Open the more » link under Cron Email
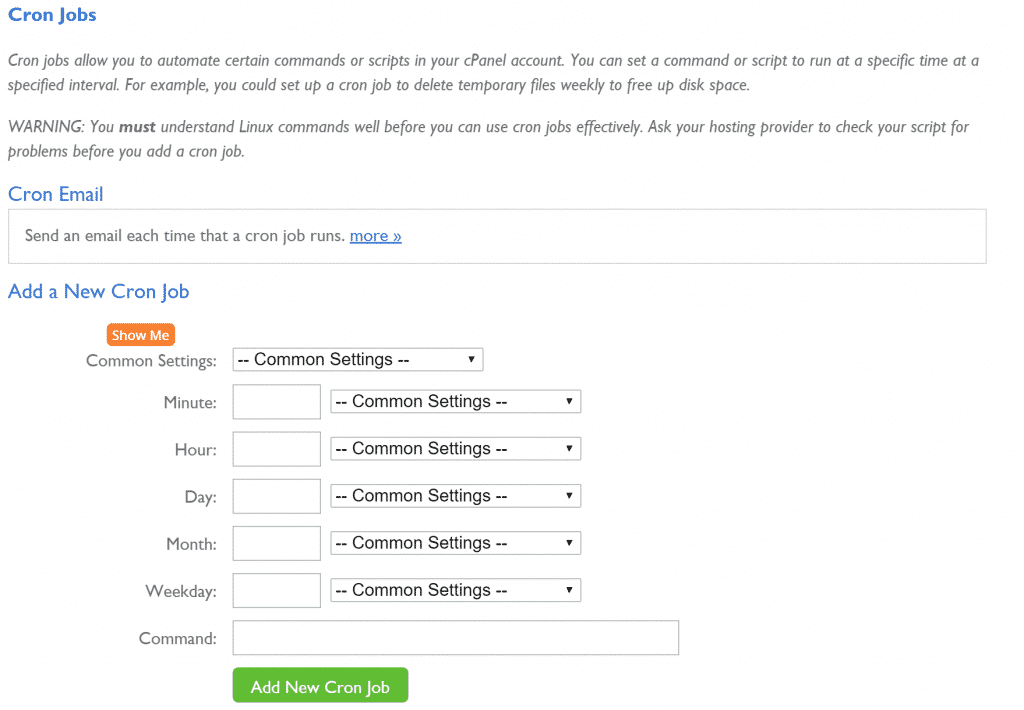1024x710 pixels. click(376, 236)
